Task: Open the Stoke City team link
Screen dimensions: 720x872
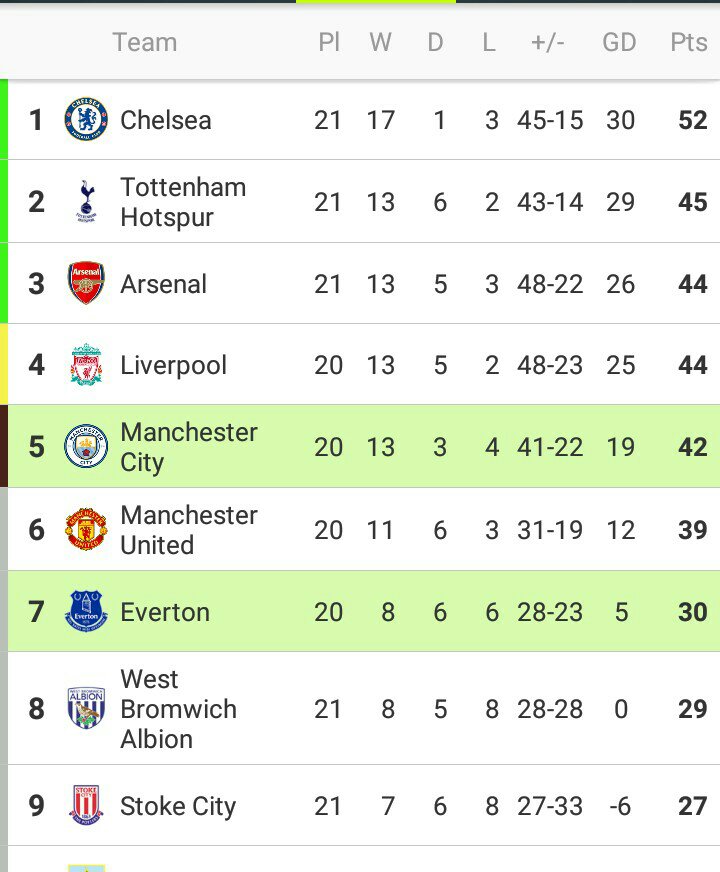Action: pyautogui.click(x=177, y=806)
